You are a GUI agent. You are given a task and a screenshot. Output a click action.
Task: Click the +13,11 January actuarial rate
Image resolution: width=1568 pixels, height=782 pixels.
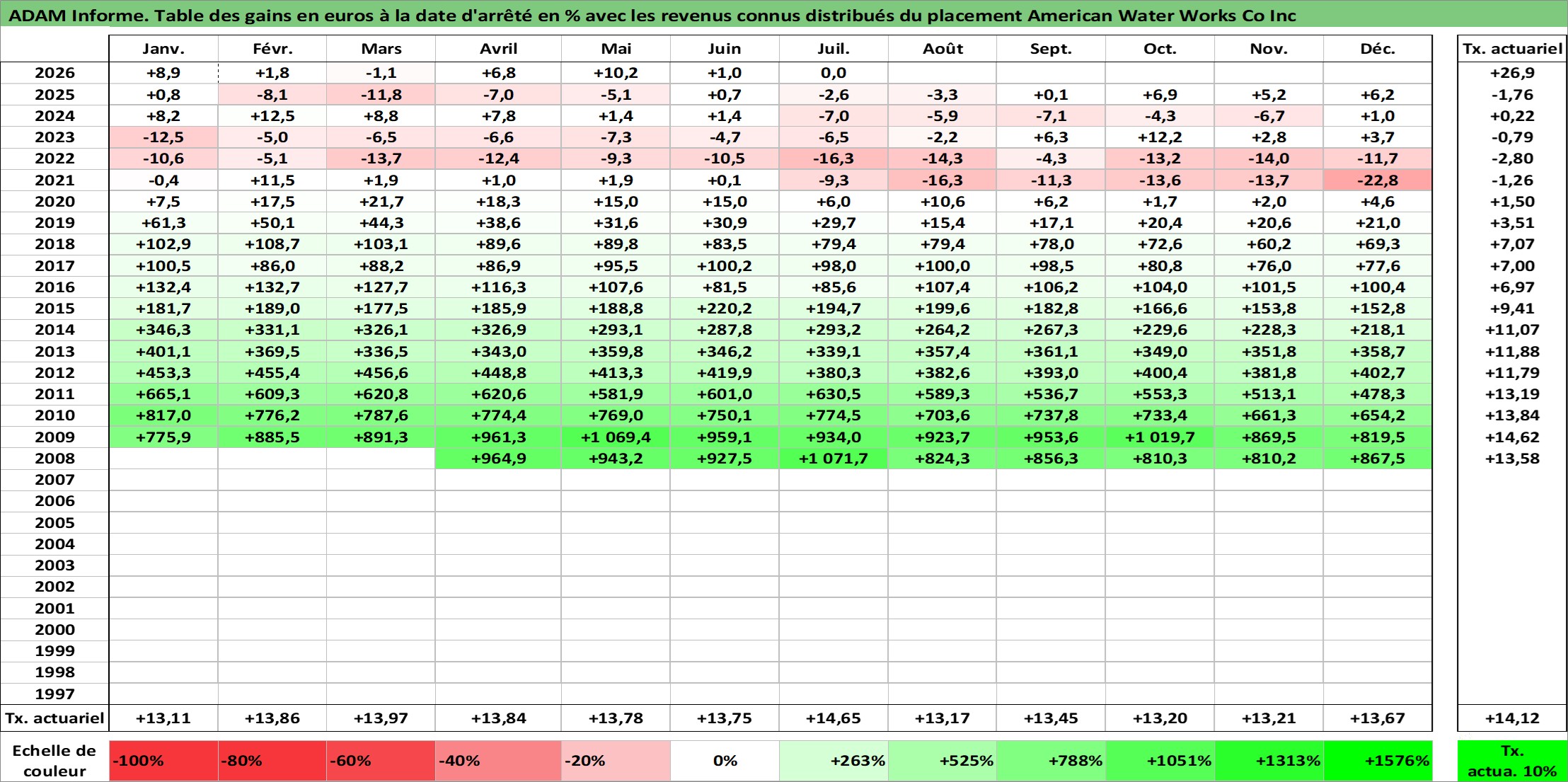pyautogui.click(x=163, y=718)
